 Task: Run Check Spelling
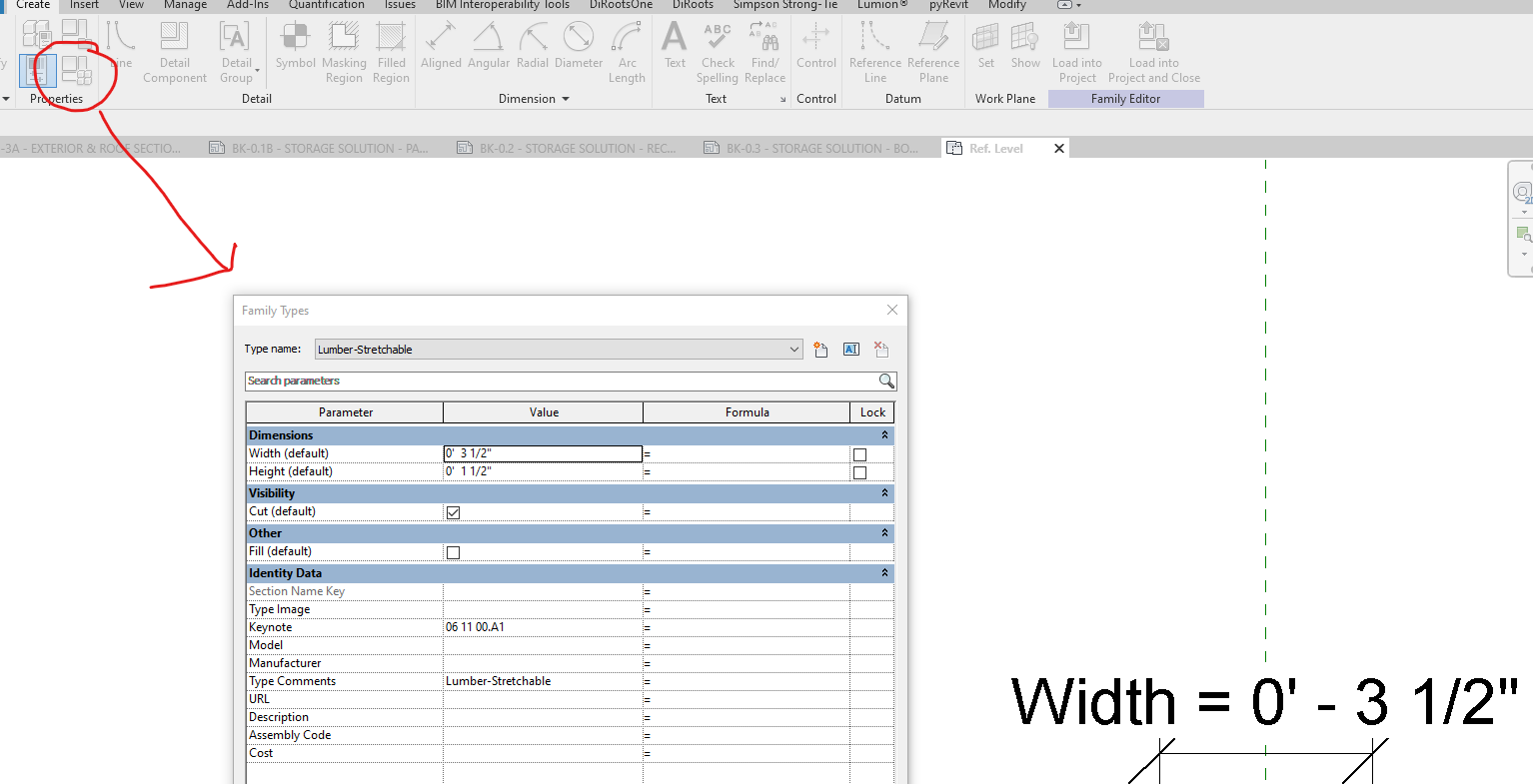[x=718, y=52]
